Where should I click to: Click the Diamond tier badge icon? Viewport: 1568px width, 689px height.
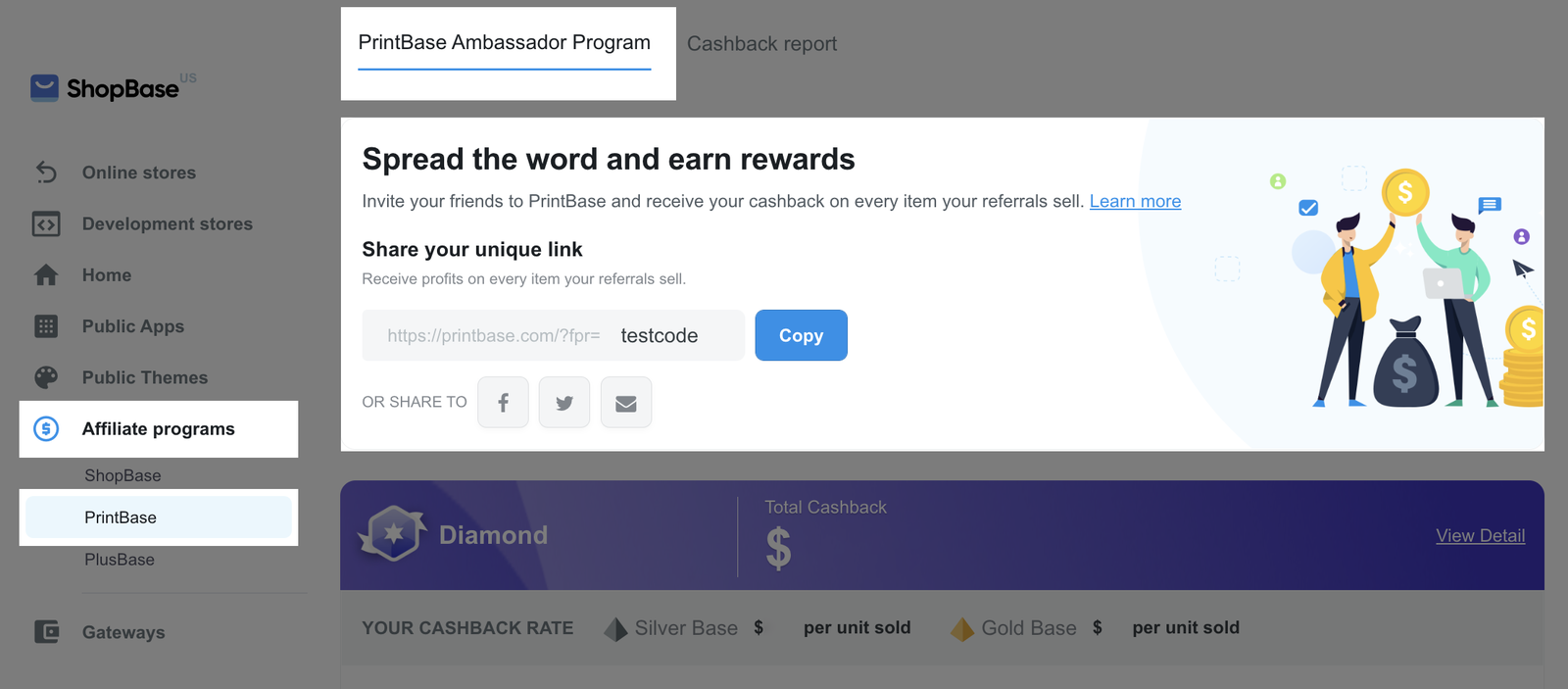click(393, 534)
